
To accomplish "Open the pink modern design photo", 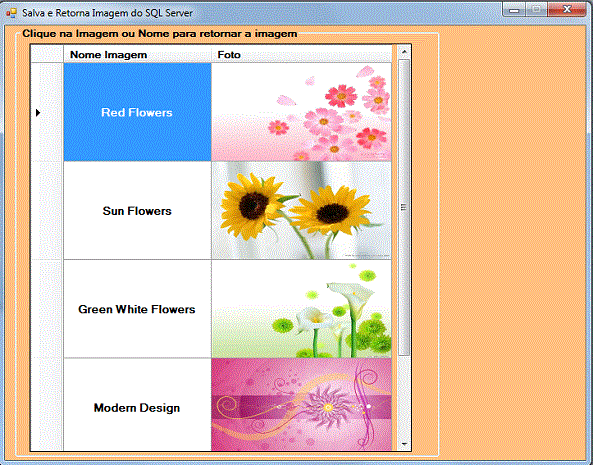I will pyautogui.click(x=301, y=405).
